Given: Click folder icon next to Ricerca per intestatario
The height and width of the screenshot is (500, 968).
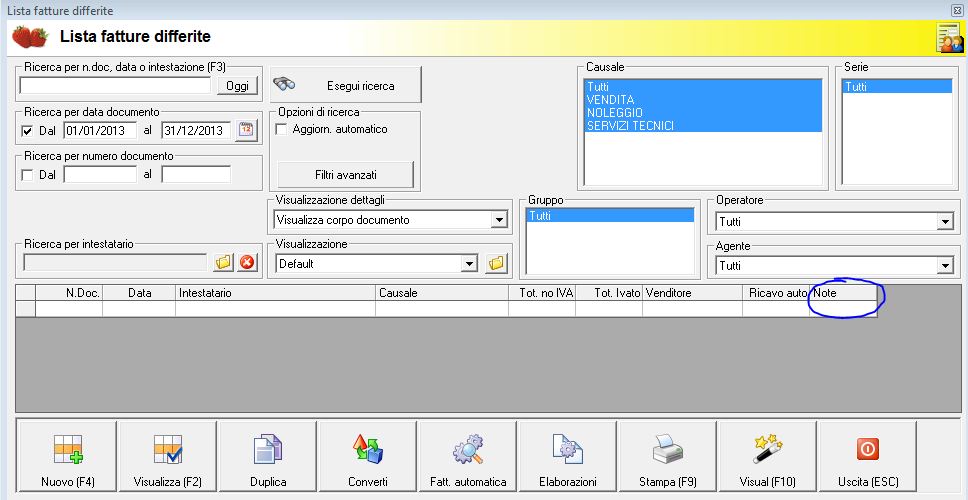Looking at the screenshot, I should 223,262.
